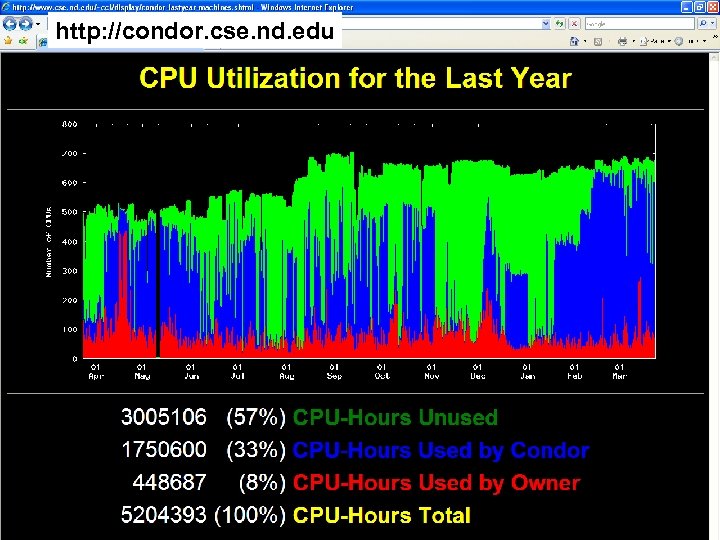Go back with the browser Back arrow
The height and width of the screenshot is (540, 720).
[10, 23]
